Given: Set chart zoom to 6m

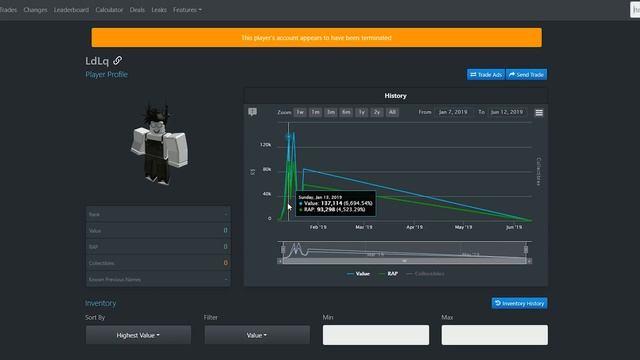Looking at the screenshot, I should click(x=346, y=112).
